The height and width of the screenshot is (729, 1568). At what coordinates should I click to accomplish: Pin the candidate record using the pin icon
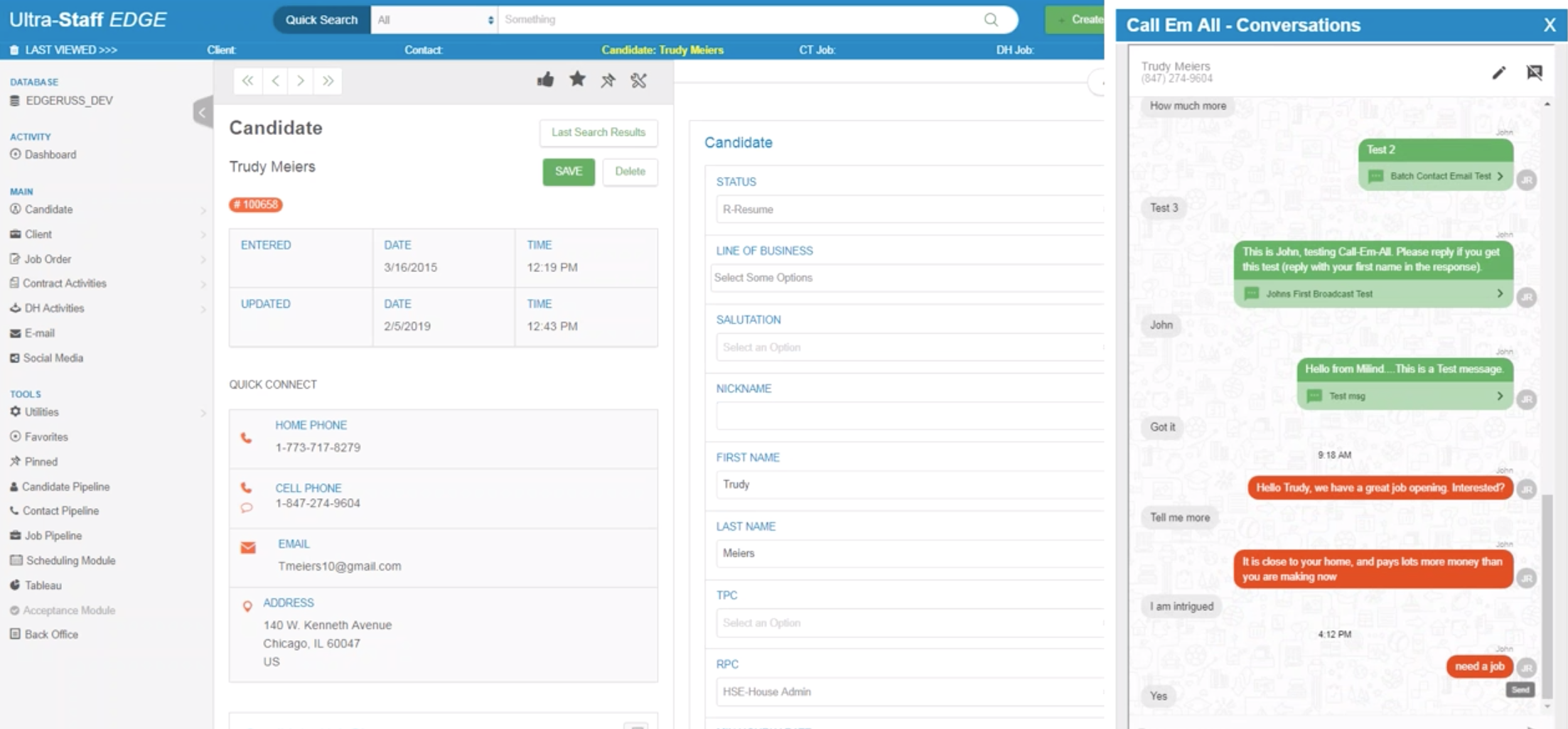[608, 80]
